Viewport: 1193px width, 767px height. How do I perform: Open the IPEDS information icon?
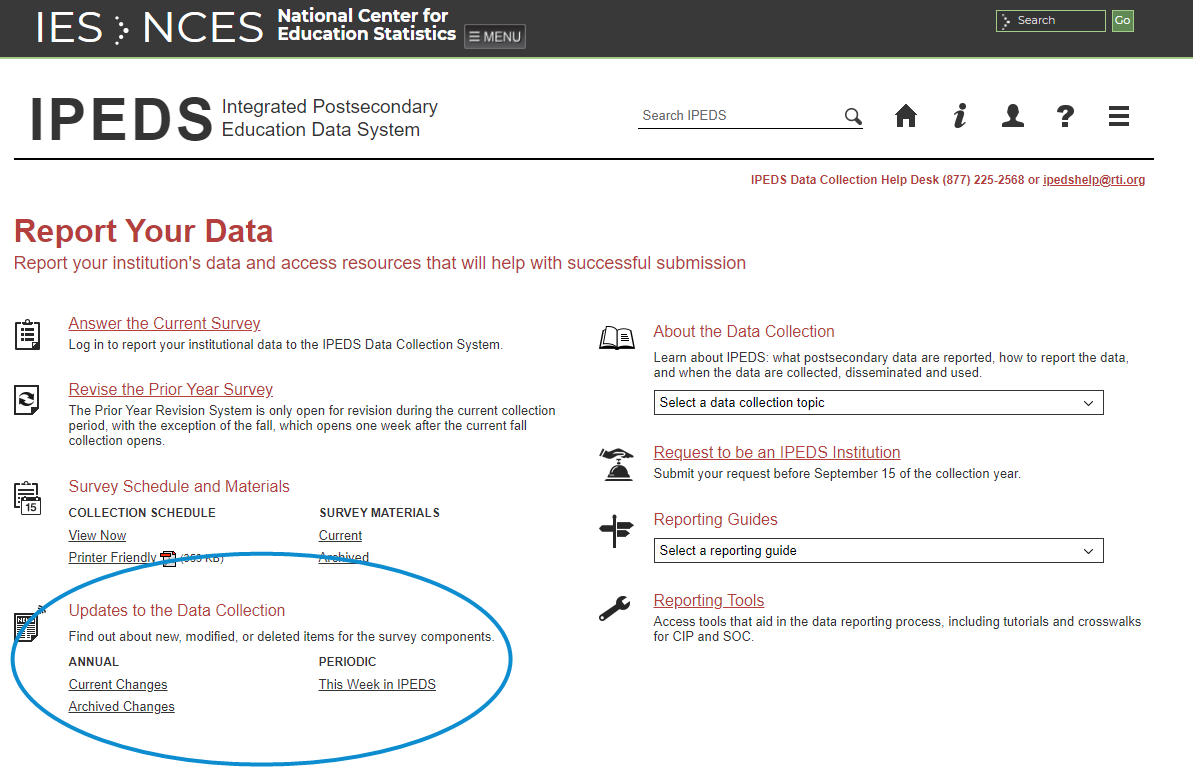point(960,116)
